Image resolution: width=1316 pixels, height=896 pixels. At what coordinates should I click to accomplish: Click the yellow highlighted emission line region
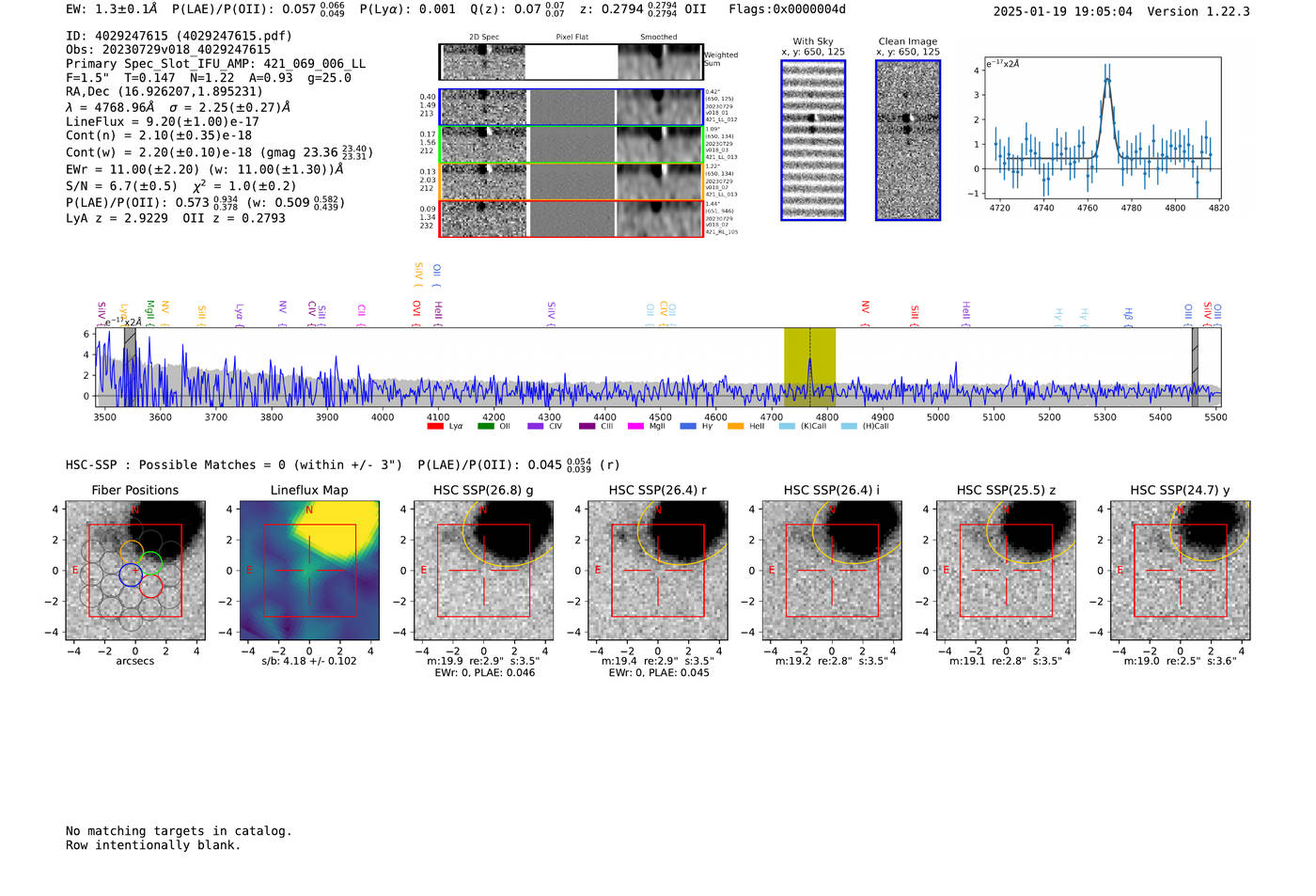pos(809,367)
